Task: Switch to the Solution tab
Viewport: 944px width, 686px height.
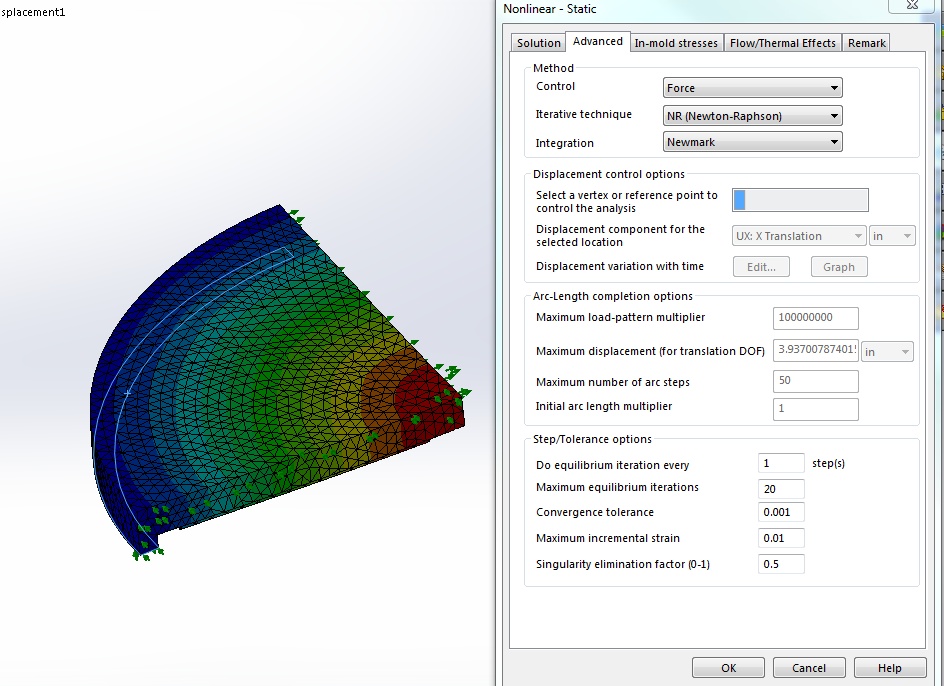Action: (538, 43)
